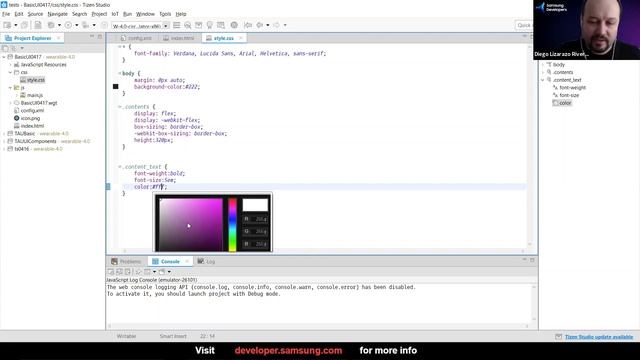640x360 pixels.
Task: Click the Run (play circle) toolbar icon
Action: 68,25
